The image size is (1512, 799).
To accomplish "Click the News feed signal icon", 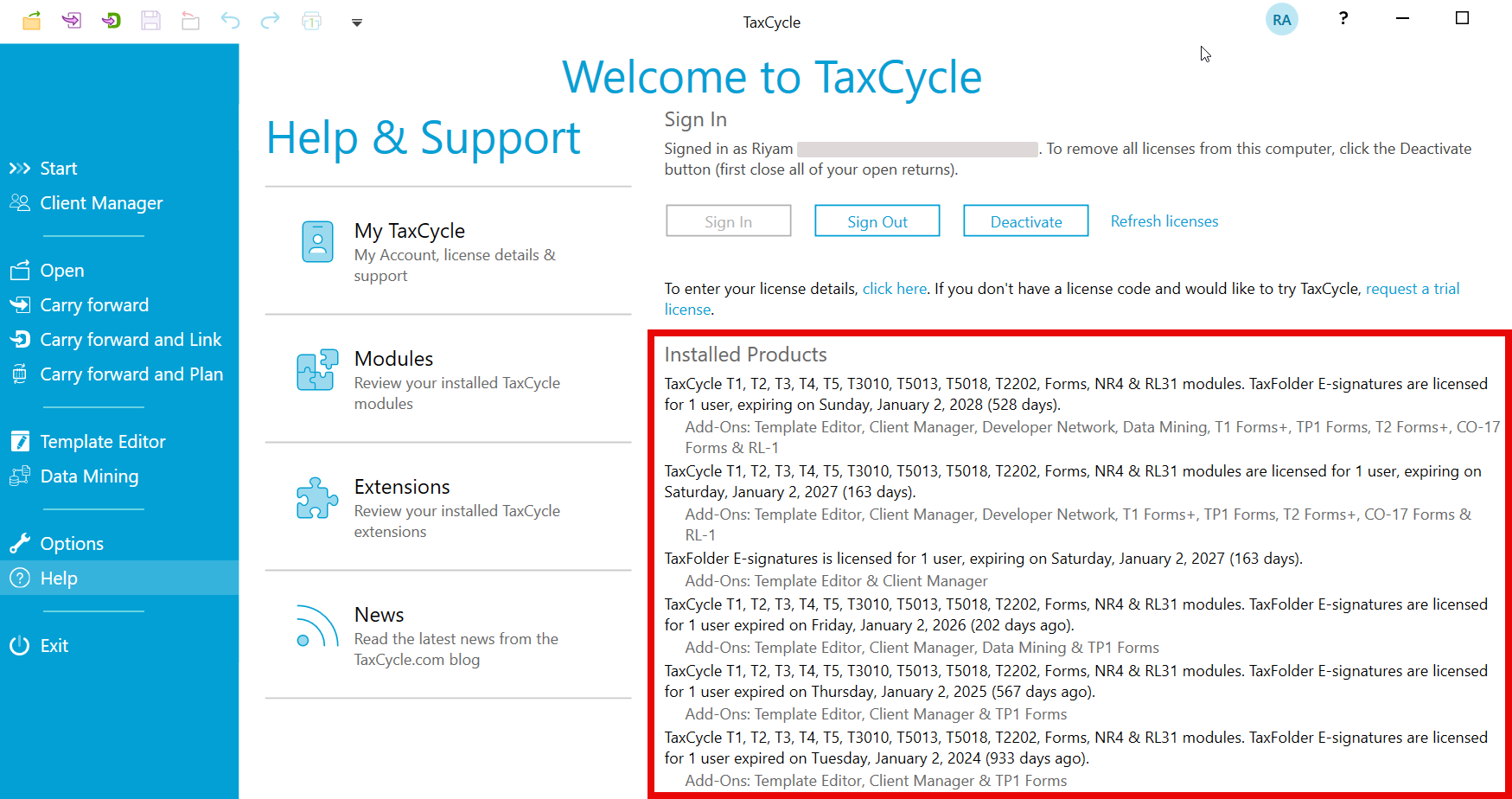I will [x=317, y=626].
